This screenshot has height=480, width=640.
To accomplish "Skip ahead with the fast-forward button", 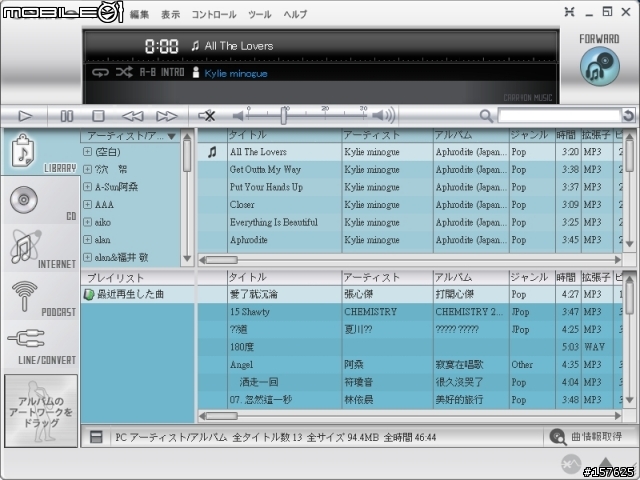I will click(167, 116).
